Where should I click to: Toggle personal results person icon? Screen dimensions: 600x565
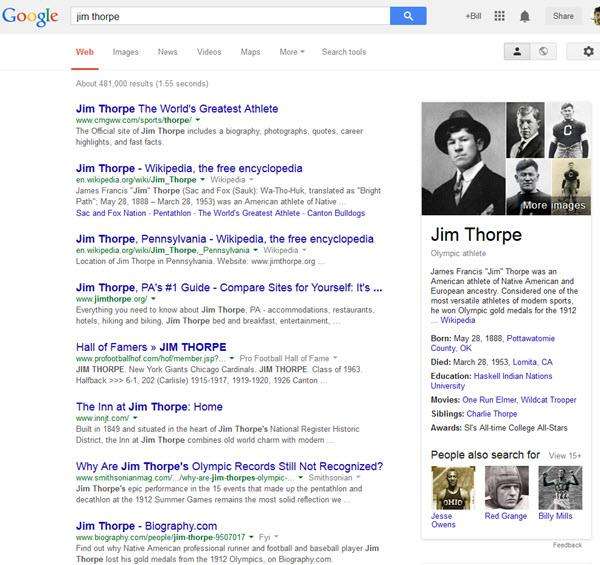coord(517,51)
